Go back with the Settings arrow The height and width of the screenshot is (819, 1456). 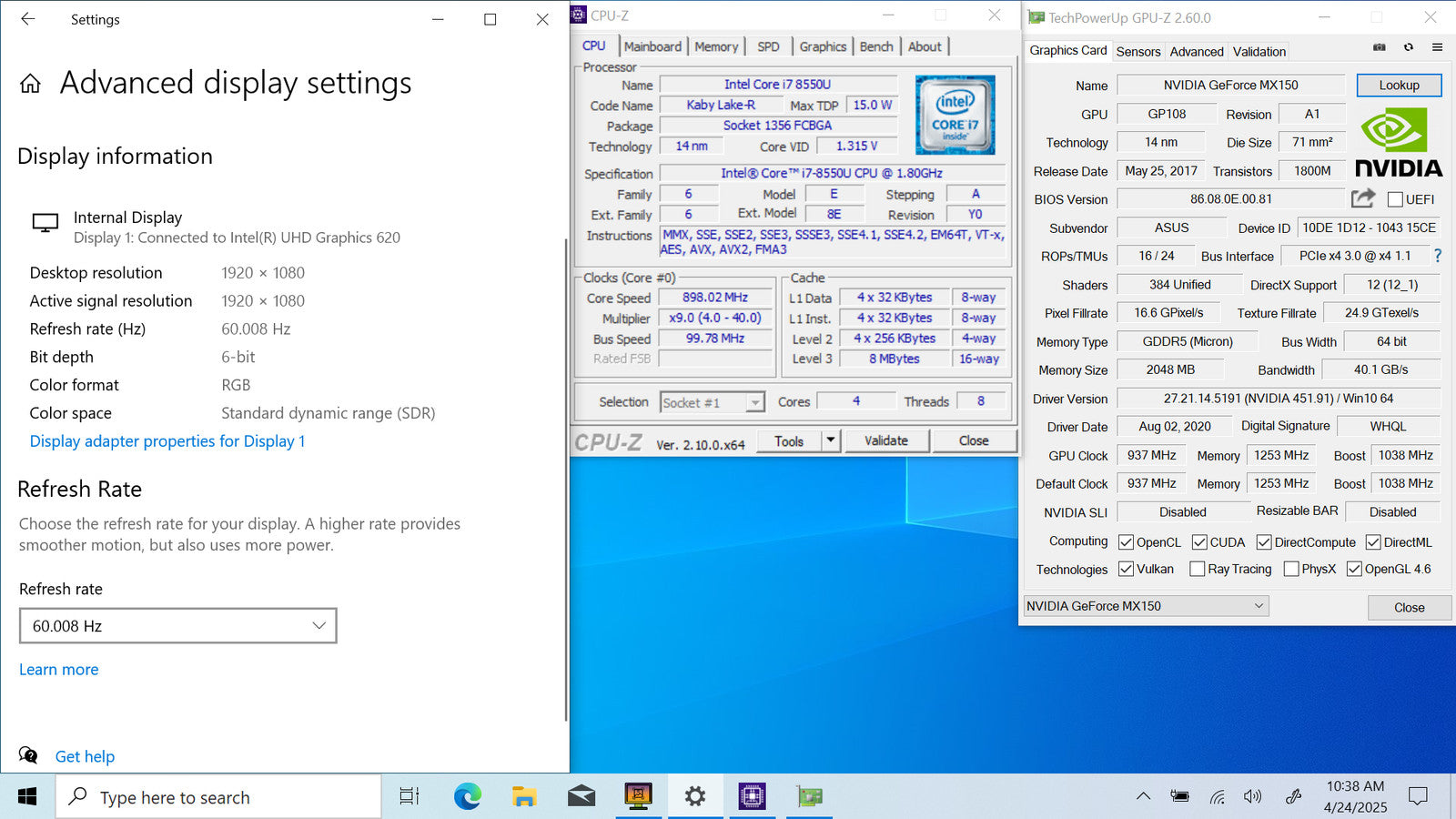(x=28, y=19)
